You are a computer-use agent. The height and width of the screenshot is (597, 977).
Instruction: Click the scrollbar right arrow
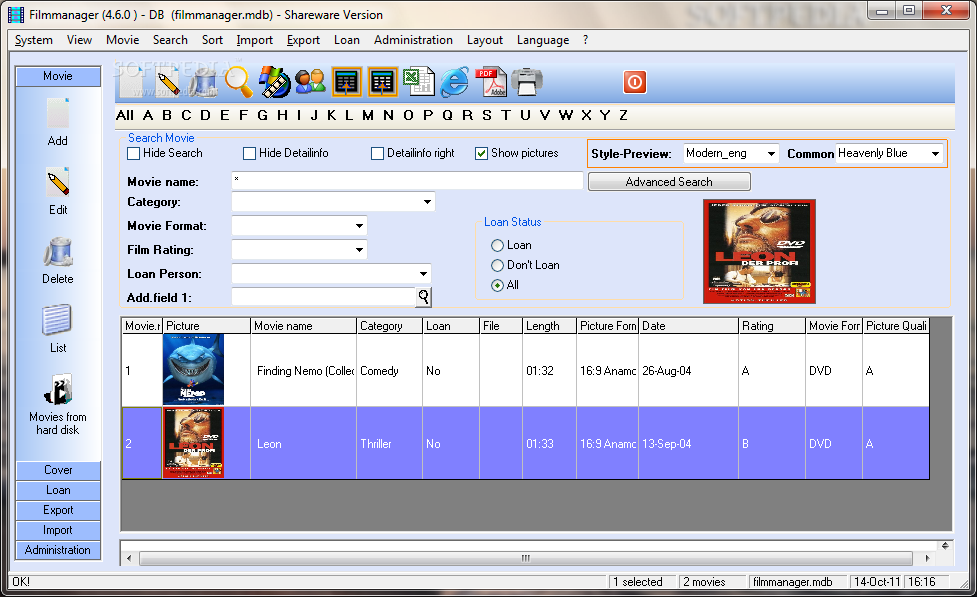tap(927, 558)
